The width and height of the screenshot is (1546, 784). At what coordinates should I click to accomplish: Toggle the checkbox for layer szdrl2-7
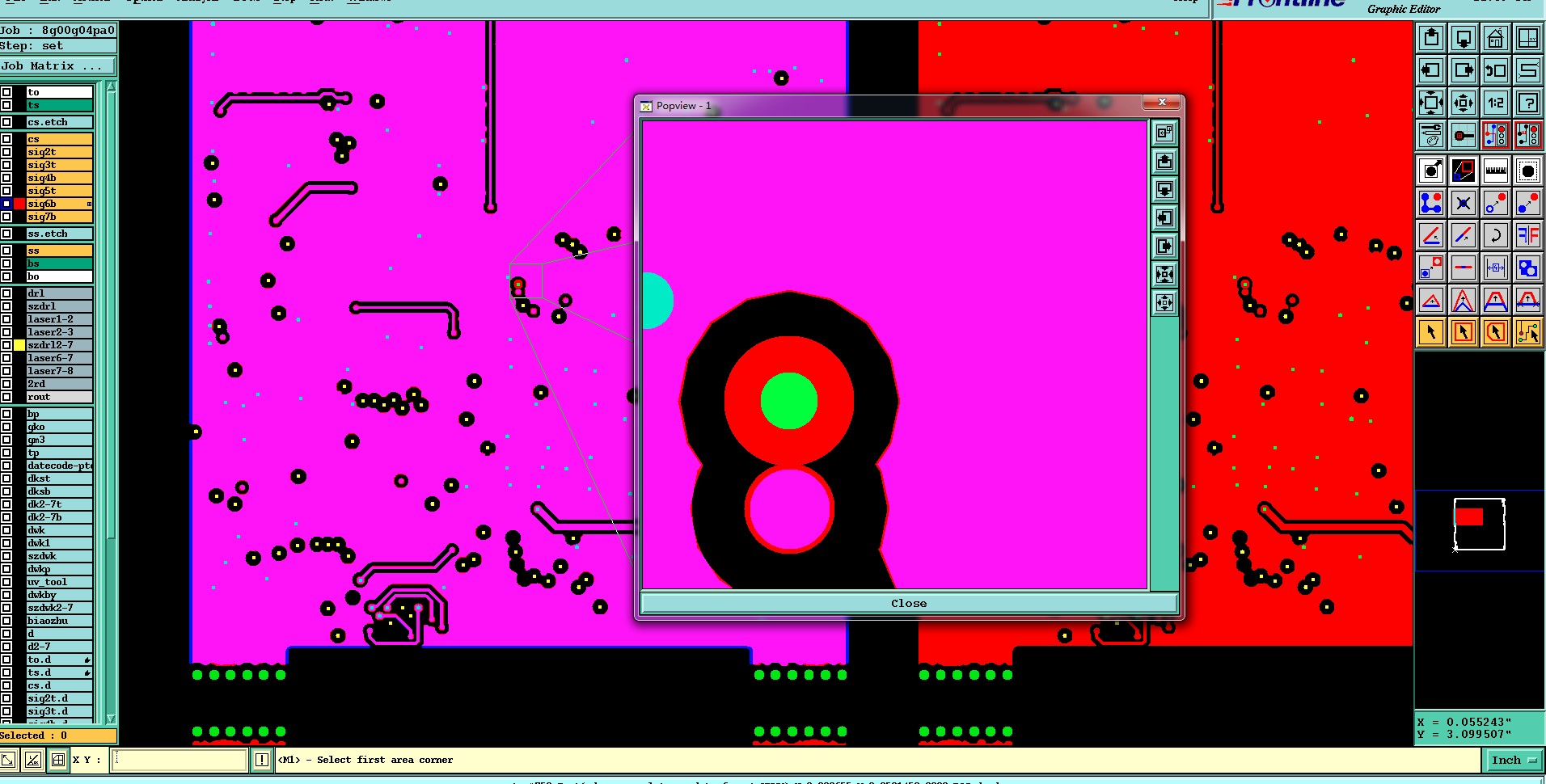tap(6, 345)
